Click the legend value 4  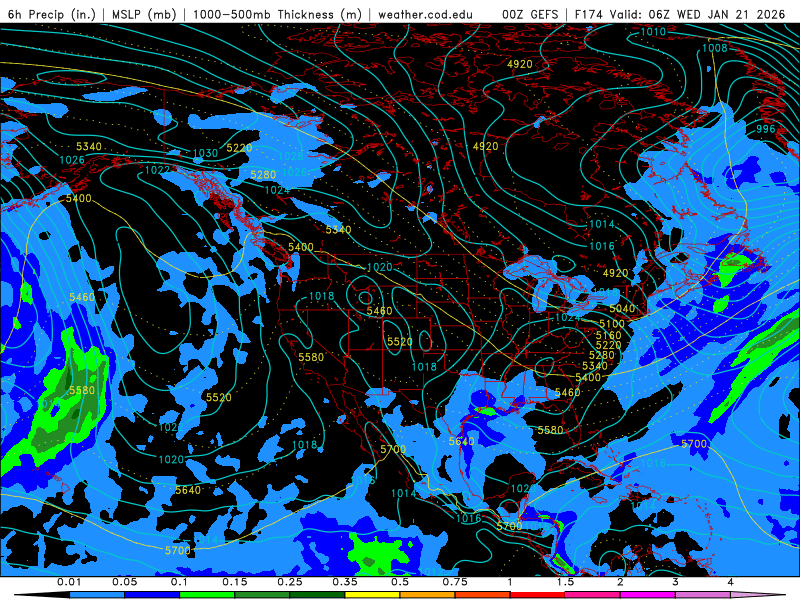[730, 582]
